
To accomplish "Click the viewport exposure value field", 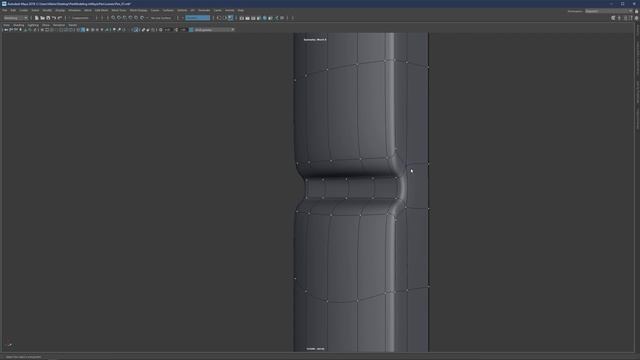I will (167, 30).
